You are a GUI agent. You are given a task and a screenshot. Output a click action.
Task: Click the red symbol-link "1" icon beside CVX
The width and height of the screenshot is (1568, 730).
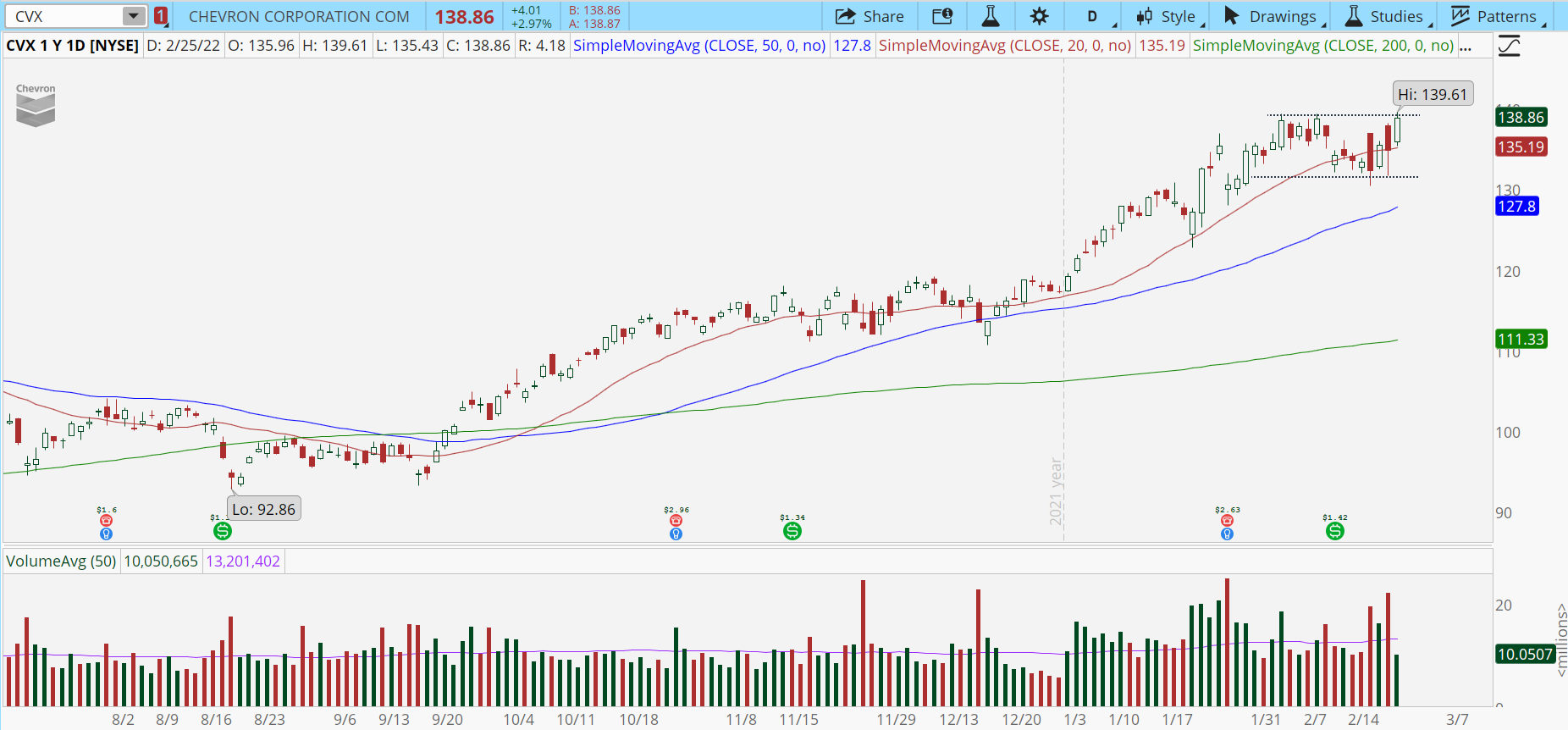161,16
